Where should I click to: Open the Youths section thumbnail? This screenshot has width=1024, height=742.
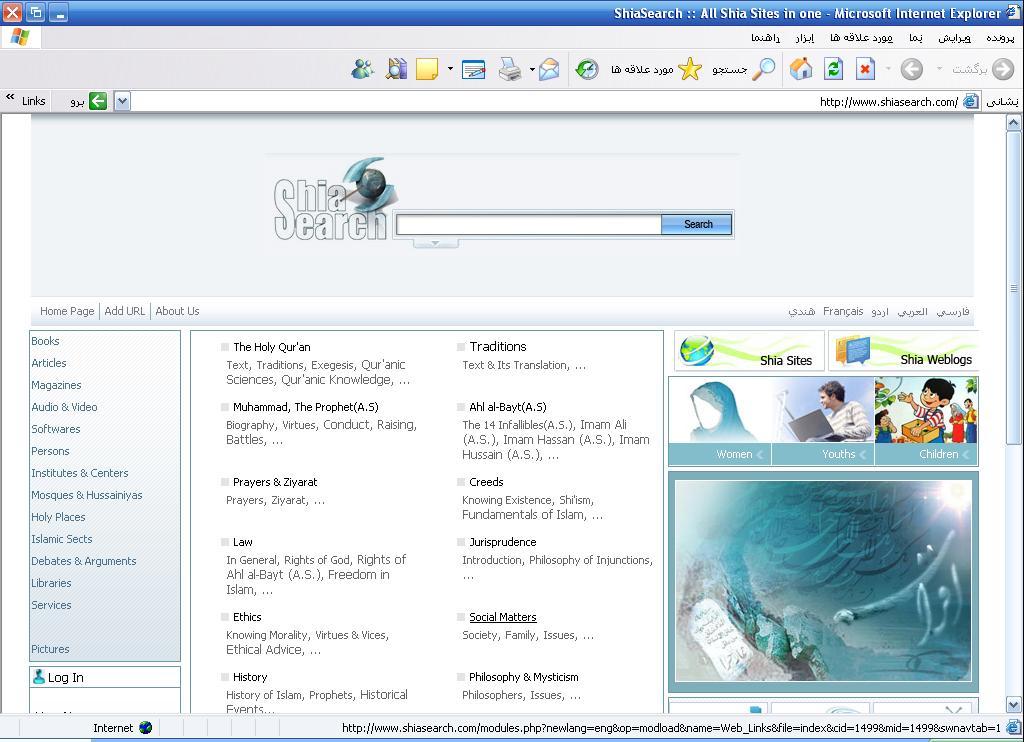pos(823,421)
